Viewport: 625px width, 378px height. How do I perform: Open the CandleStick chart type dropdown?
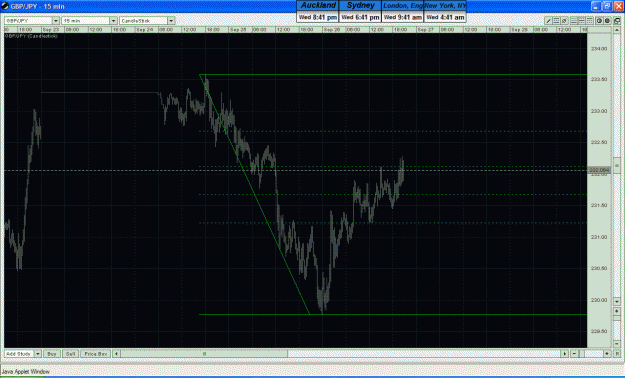pos(171,20)
